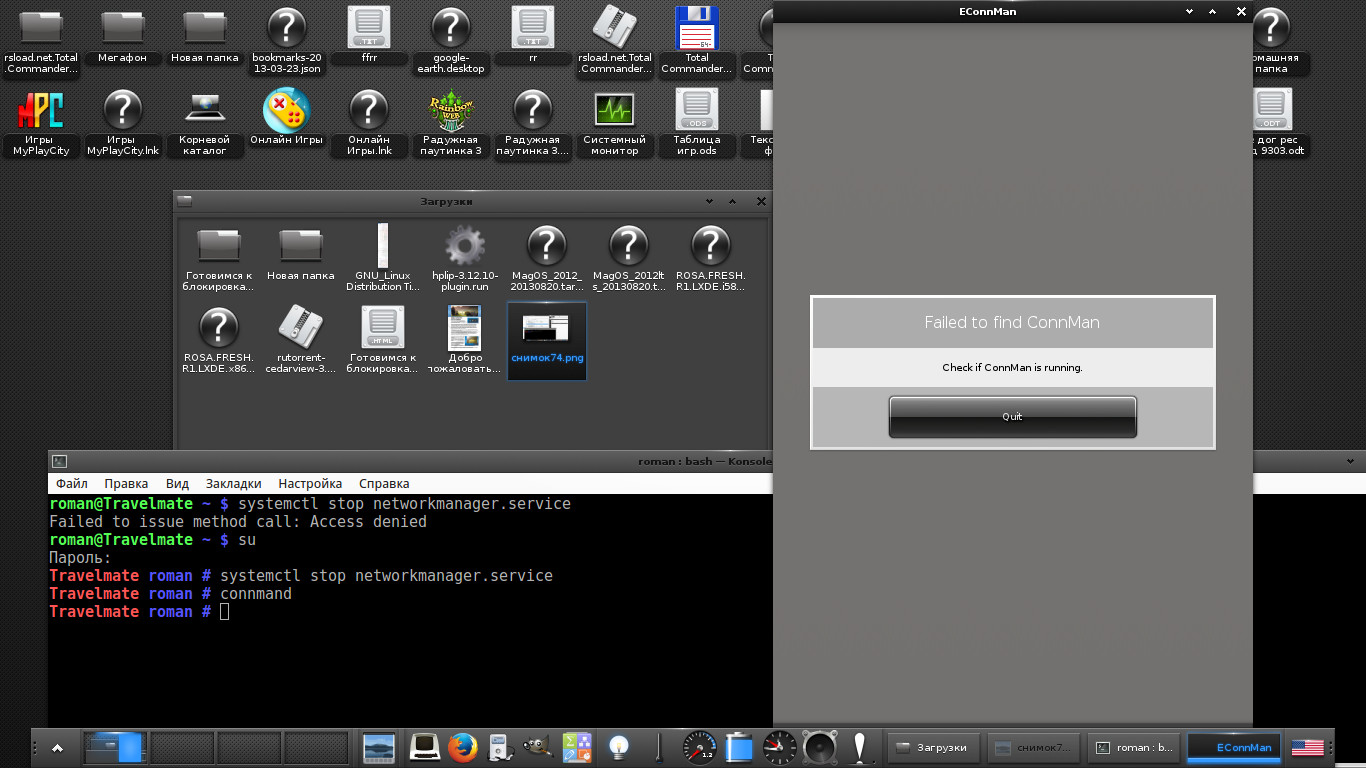Select the hplip-3.12.10-plugin.run file in Загрузки
Image resolution: width=1366 pixels, height=768 pixels.
pos(465,259)
